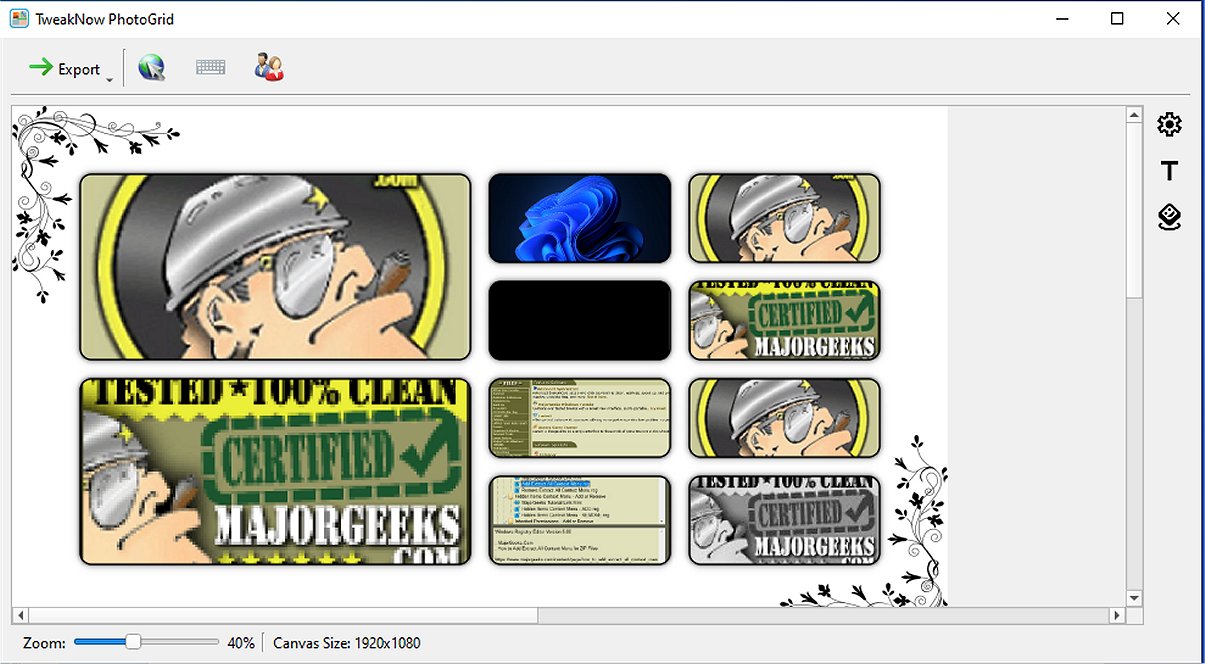Click the two users icon
The width and height of the screenshot is (1205, 664).
click(x=268, y=68)
